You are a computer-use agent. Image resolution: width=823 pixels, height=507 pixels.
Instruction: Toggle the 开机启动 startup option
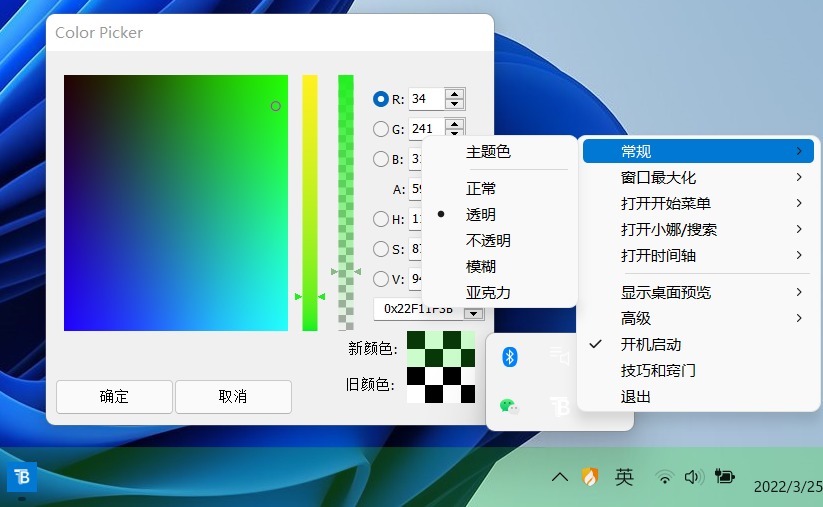point(650,344)
